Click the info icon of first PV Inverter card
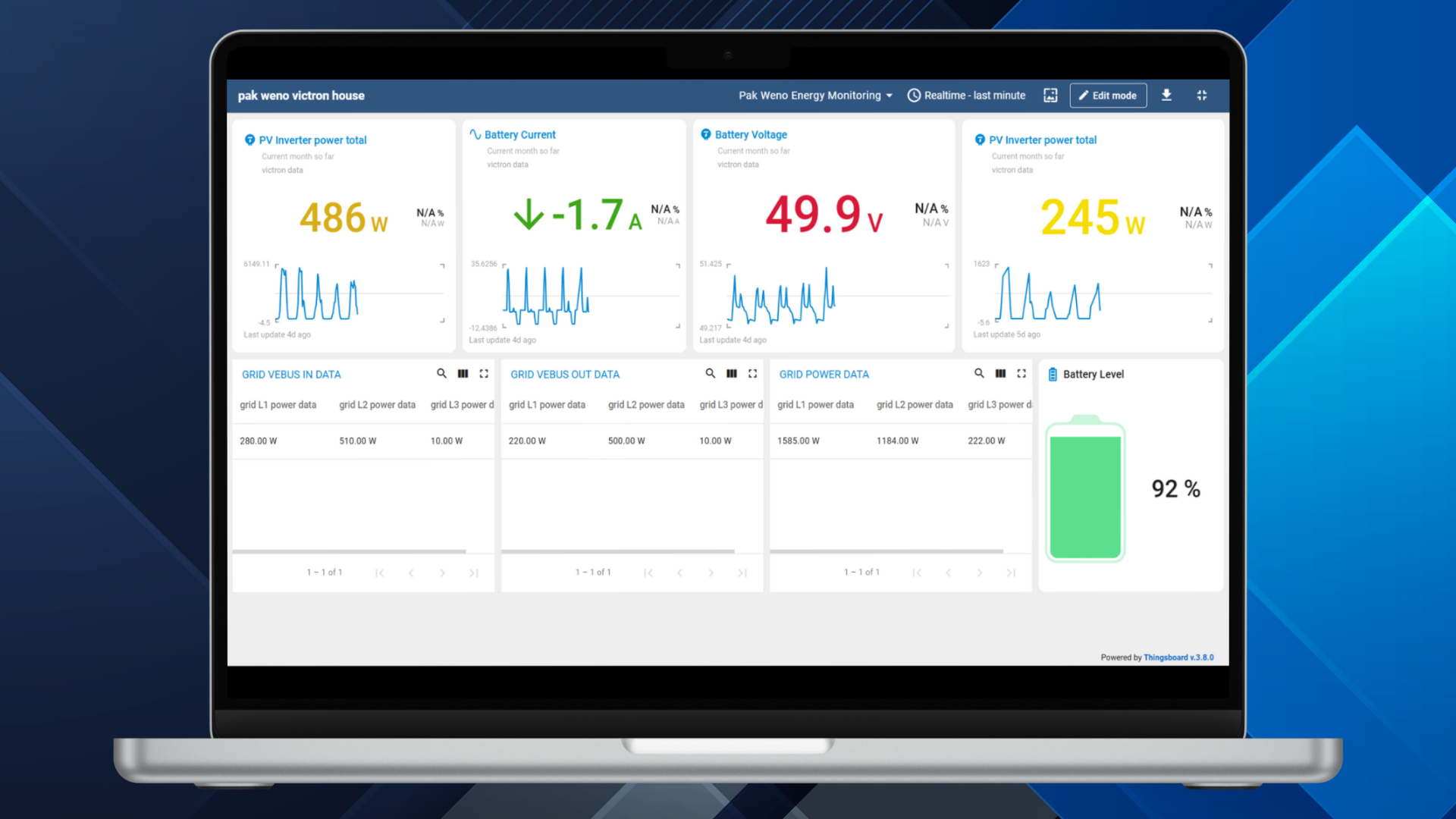 [249, 140]
